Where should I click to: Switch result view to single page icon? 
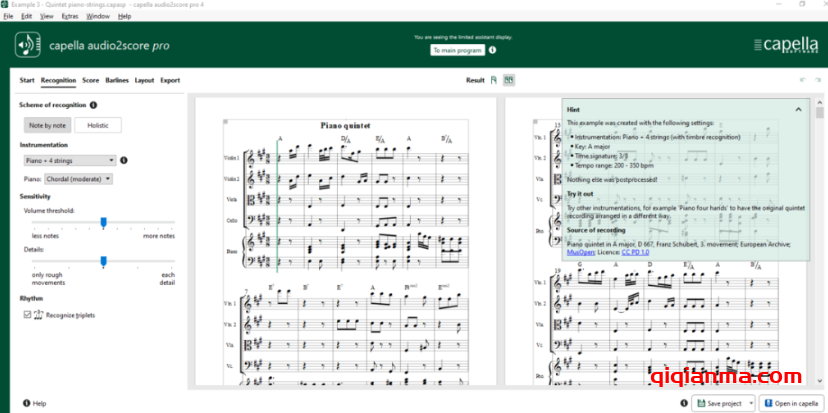494,80
